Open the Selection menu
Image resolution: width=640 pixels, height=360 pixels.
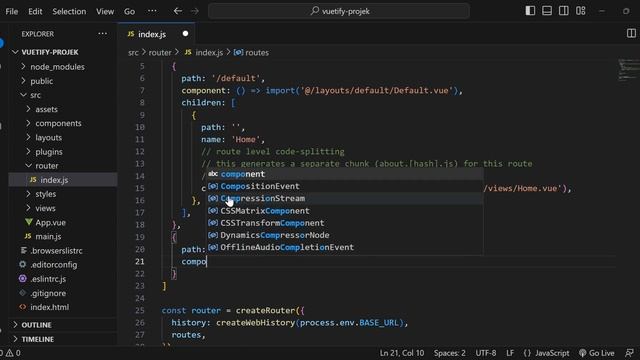pyautogui.click(x=69, y=11)
